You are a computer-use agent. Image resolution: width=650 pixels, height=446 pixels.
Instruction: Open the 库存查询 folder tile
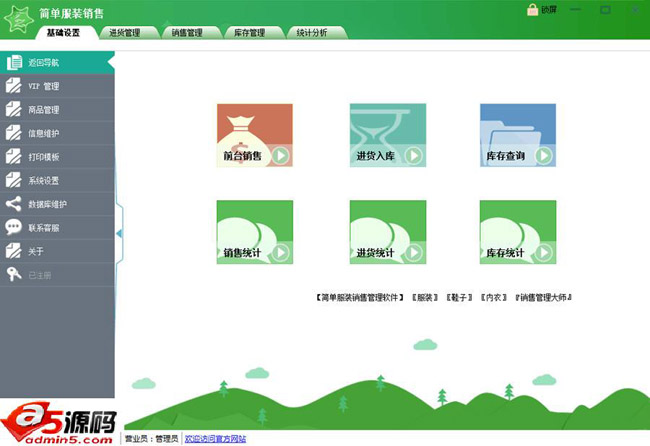518,135
